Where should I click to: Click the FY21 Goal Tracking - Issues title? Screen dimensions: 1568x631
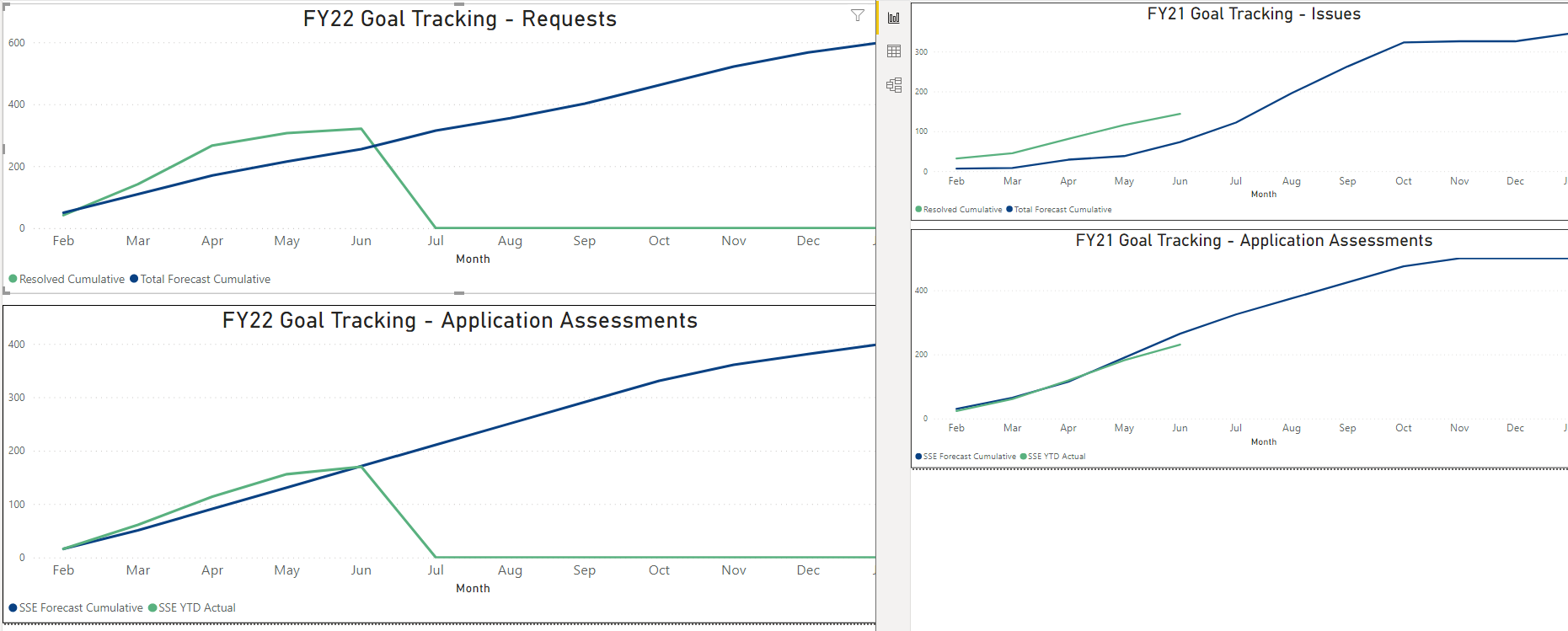coord(1254,13)
